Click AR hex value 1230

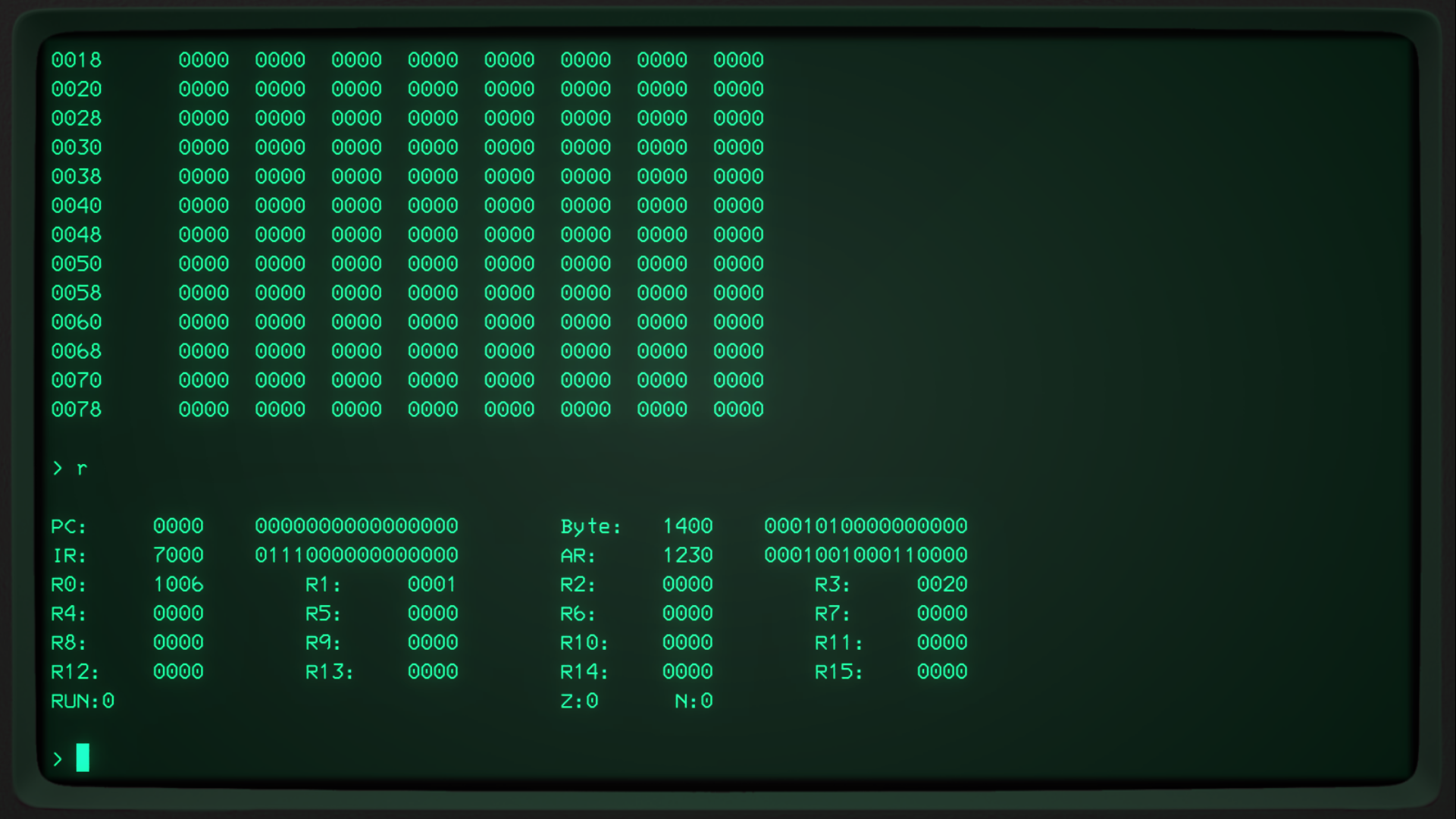[687, 556]
